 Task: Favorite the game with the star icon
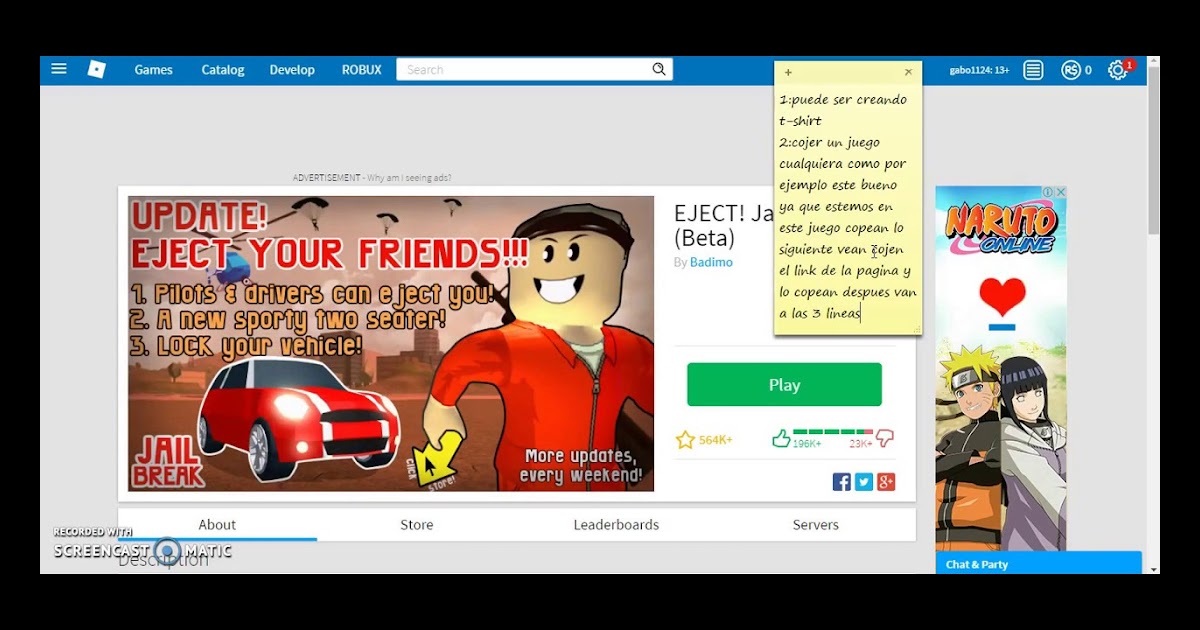[x=685, y=440]
